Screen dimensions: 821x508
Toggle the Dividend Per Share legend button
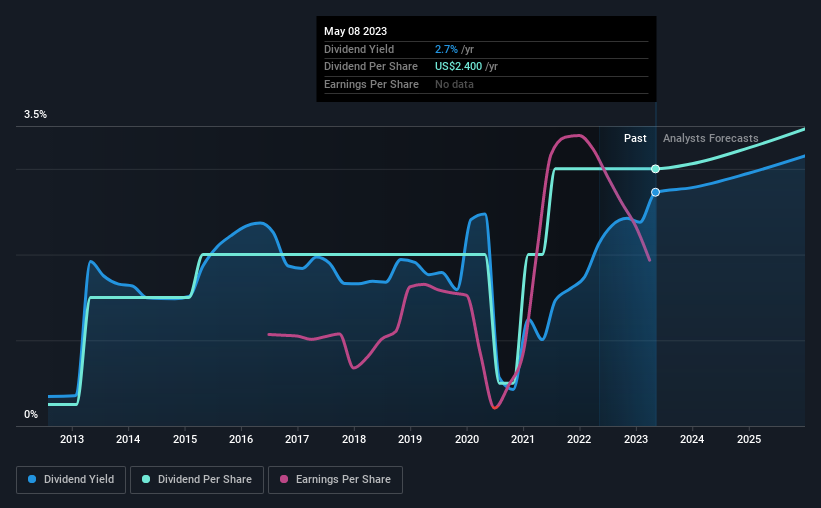[197, 480]
